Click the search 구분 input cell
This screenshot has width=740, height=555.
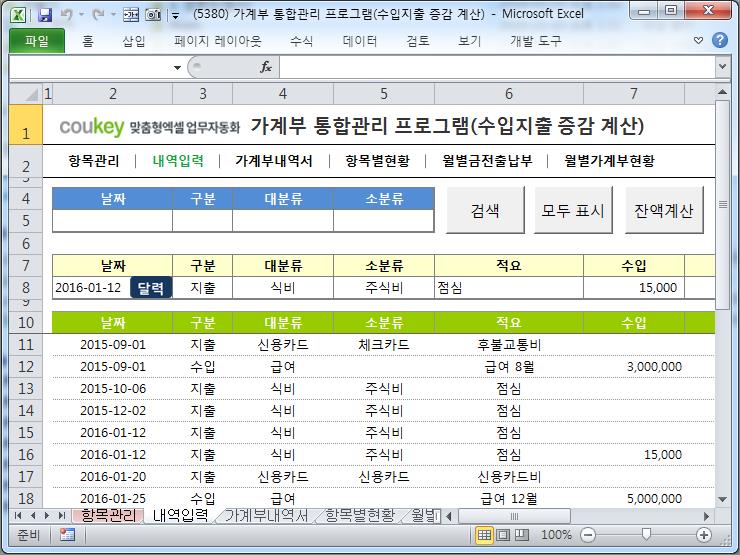click(202, 221)
